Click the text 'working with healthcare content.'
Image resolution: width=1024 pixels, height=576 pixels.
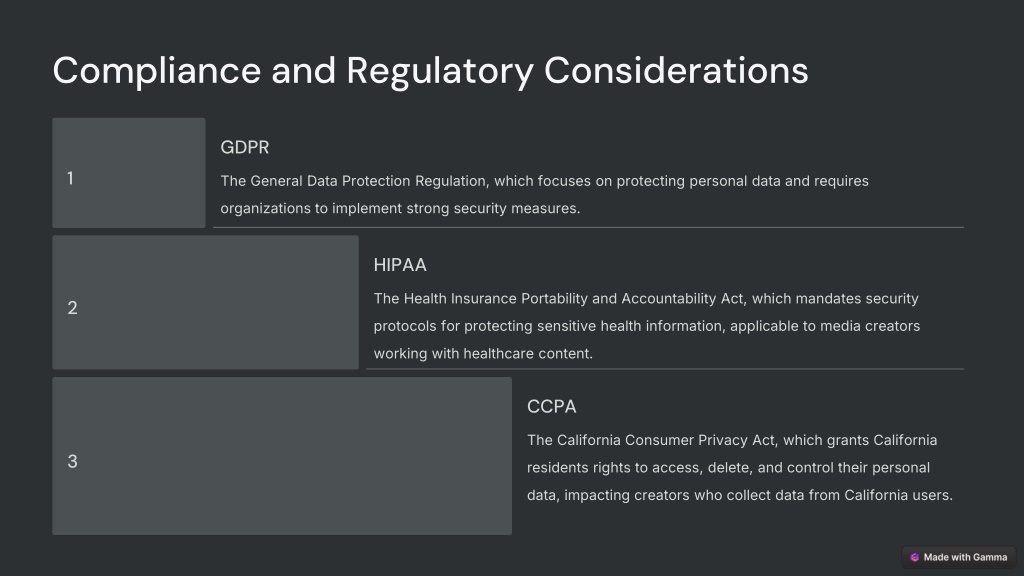[x=483, y=353]
